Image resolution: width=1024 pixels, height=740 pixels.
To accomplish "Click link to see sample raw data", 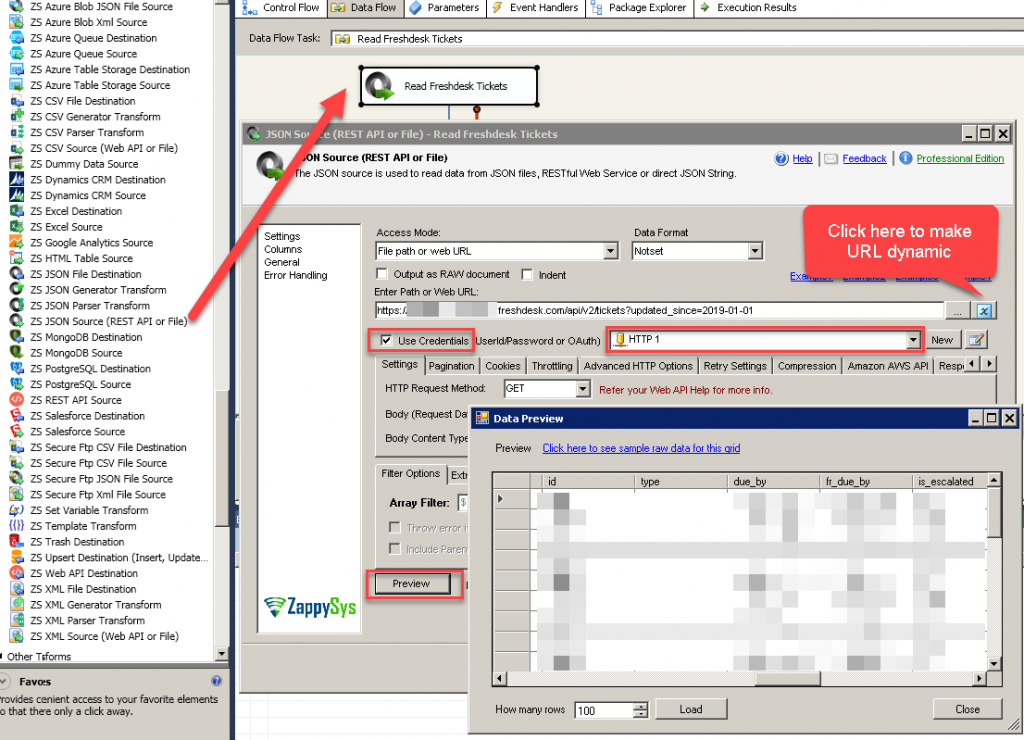I will tap(641, 448).
